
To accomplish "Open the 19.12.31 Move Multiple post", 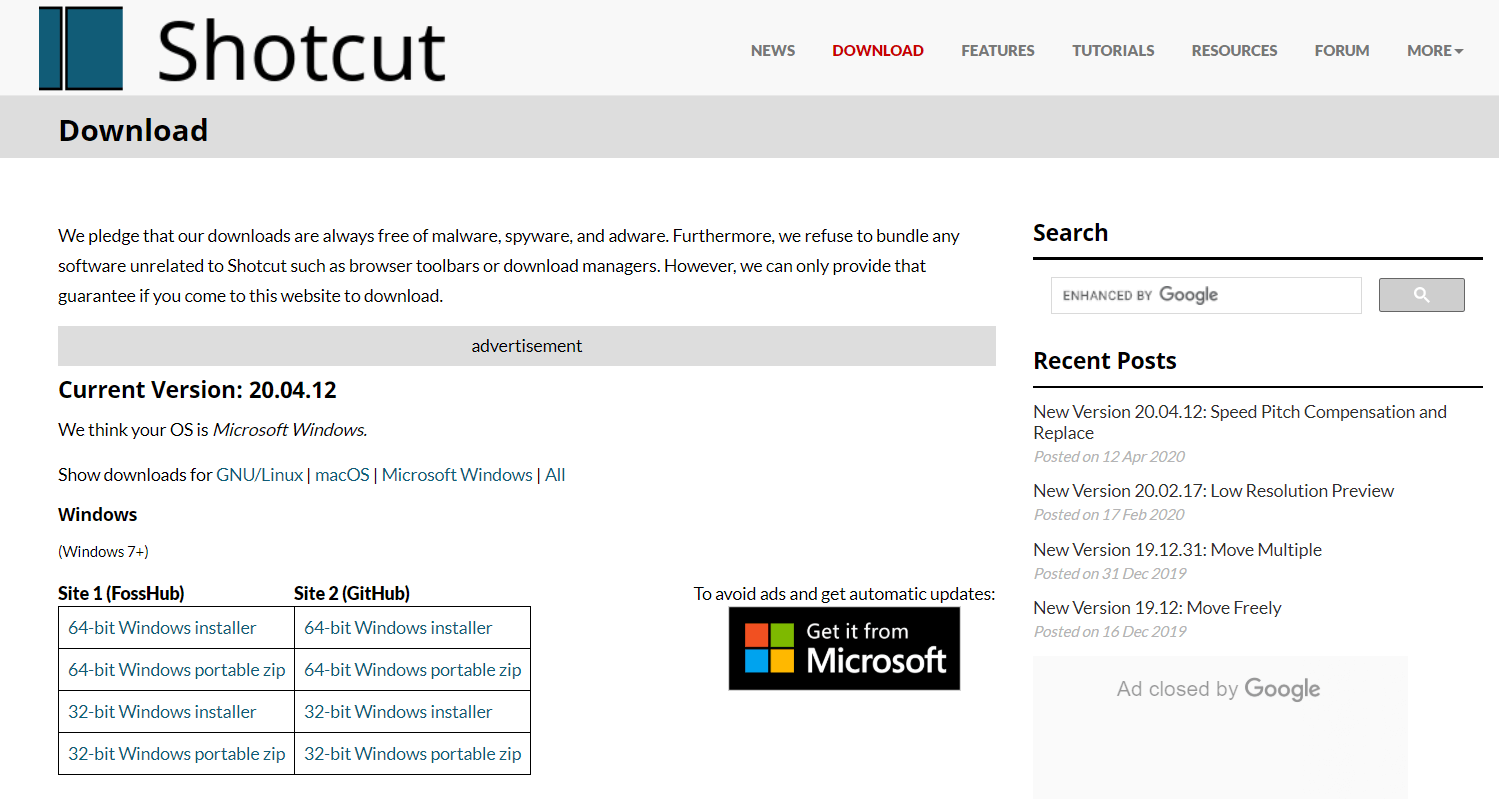I will click(1177, 549).
